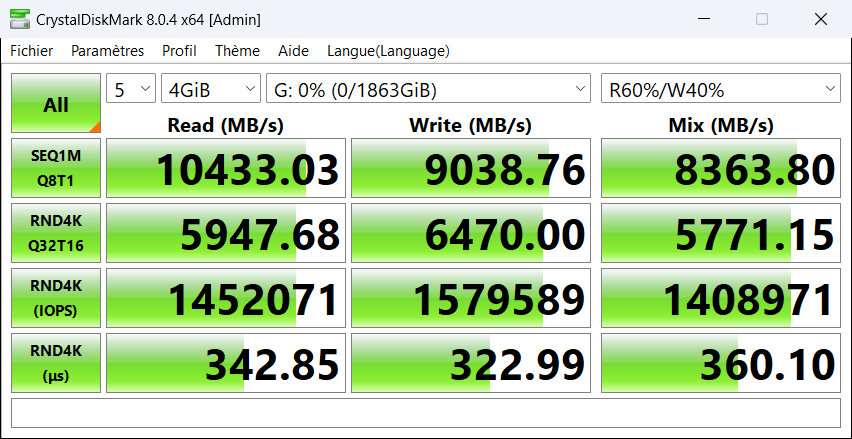Click the RND4K (IOPS) test button

coord(56,298)
